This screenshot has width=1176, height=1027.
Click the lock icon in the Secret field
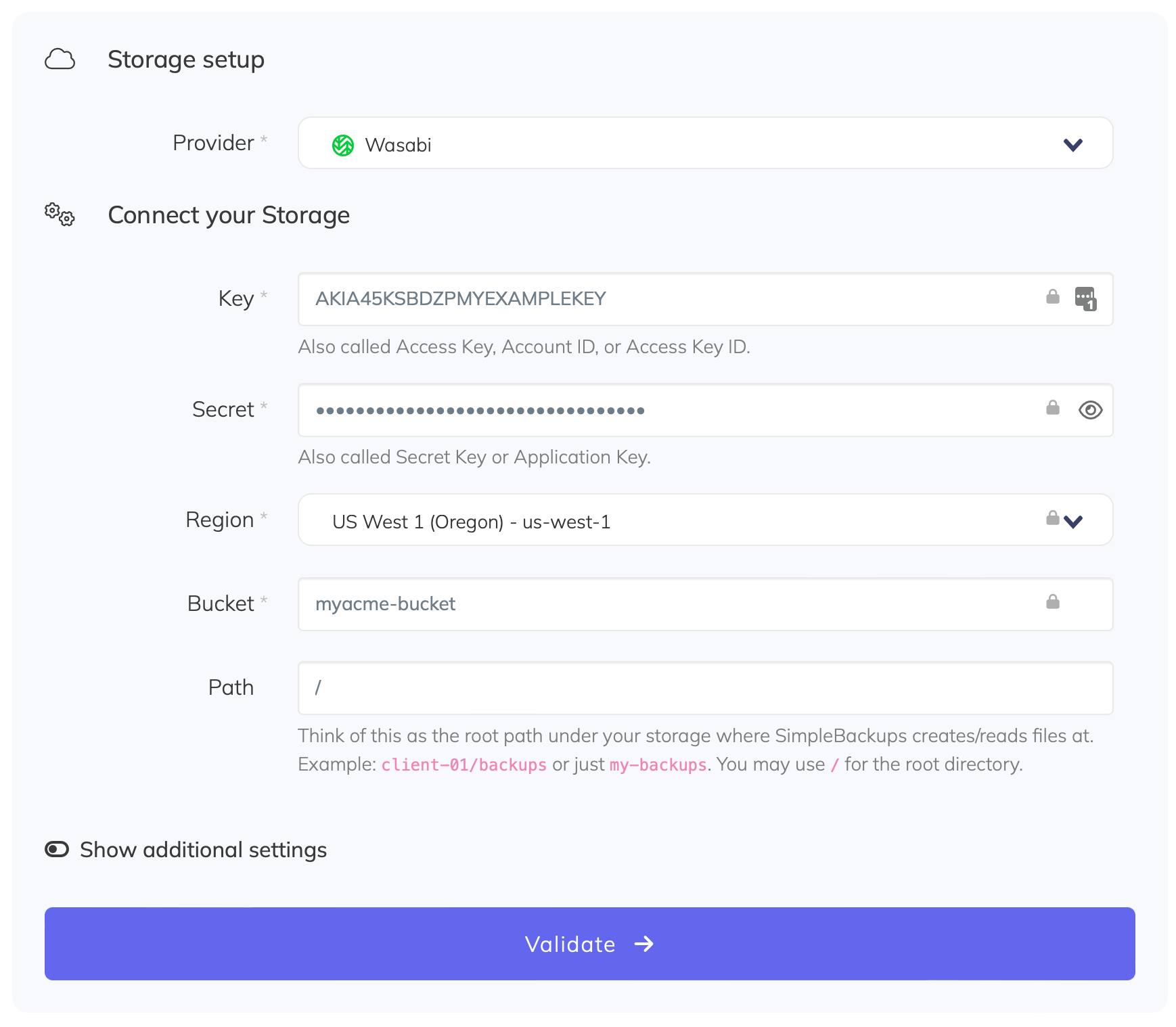coord(1052,407)
